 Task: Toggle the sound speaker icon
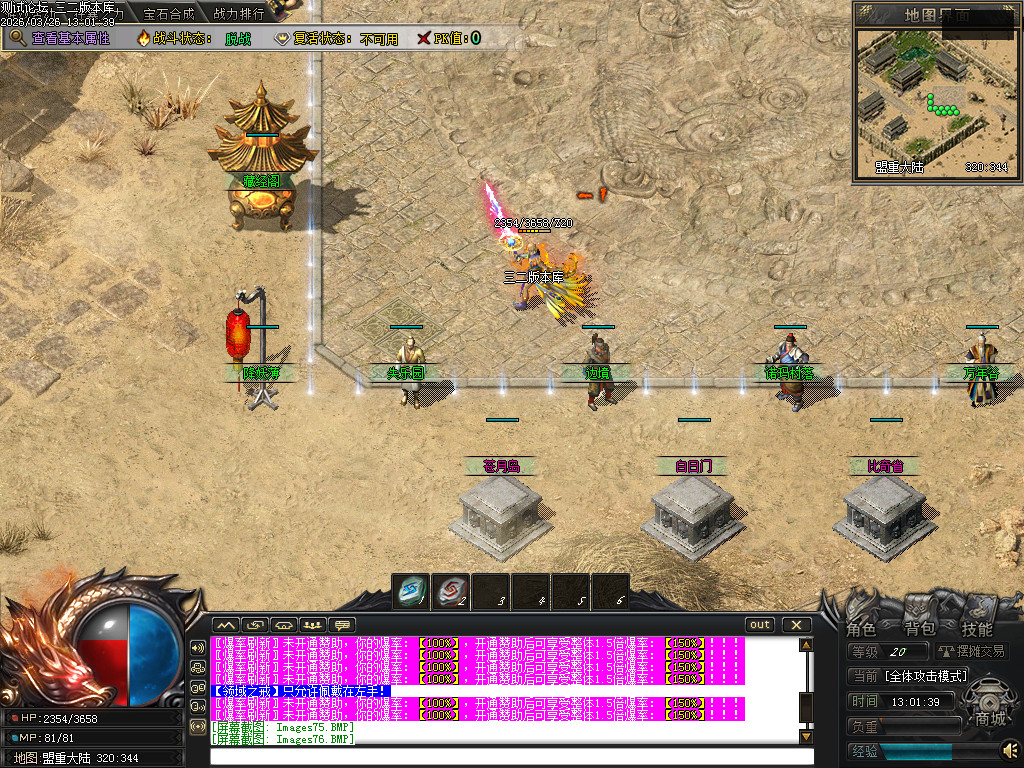(1009, 749)
